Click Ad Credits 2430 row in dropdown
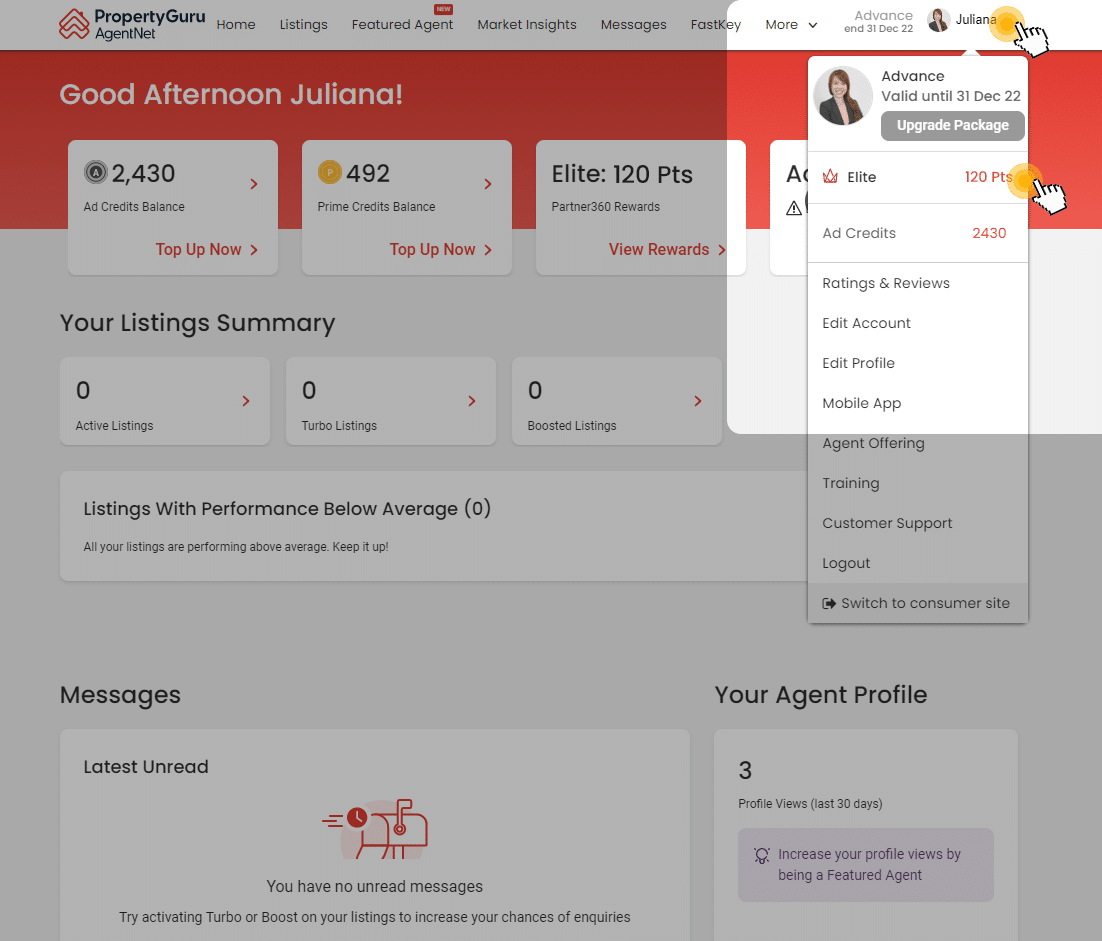Image resolution: width=1102 pixels, height=941 pixels. [x=918, y=233]
